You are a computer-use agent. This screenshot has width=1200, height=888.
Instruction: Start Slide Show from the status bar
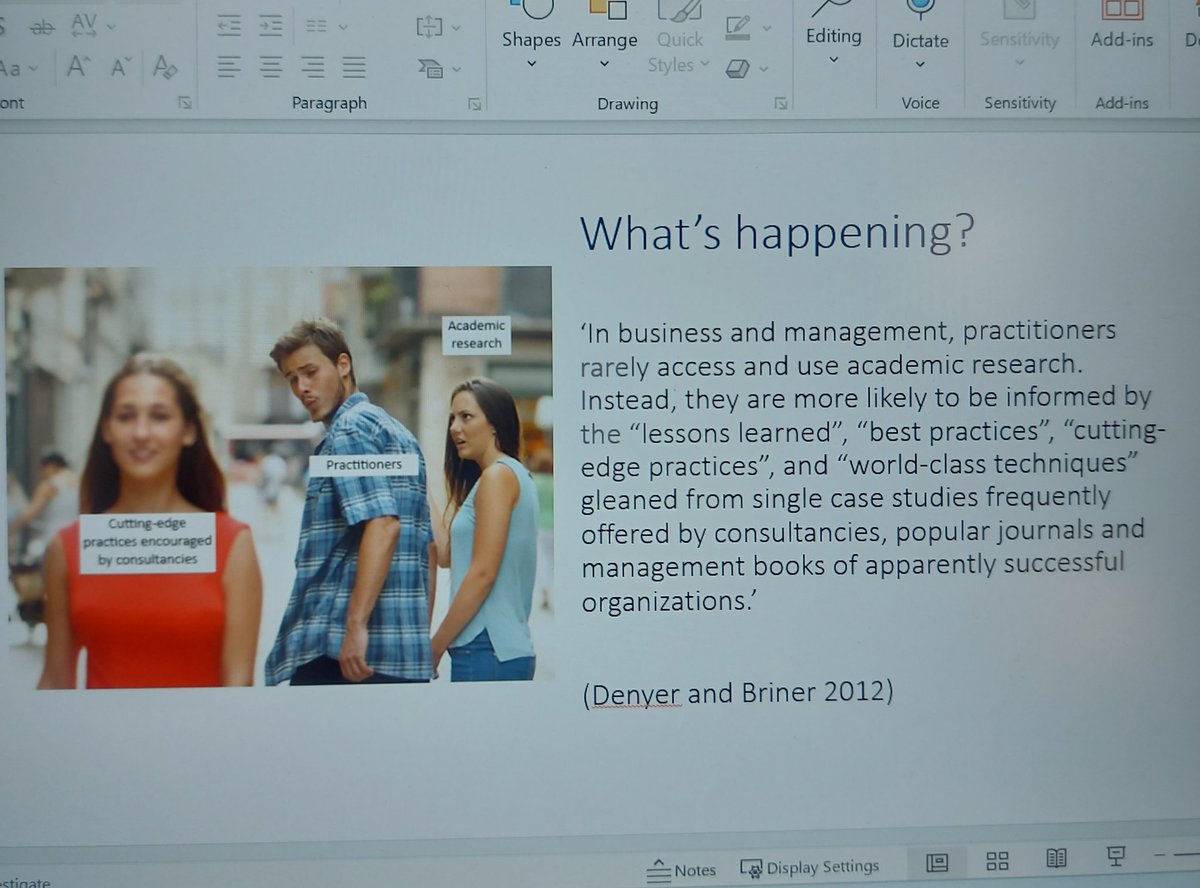1116,855
